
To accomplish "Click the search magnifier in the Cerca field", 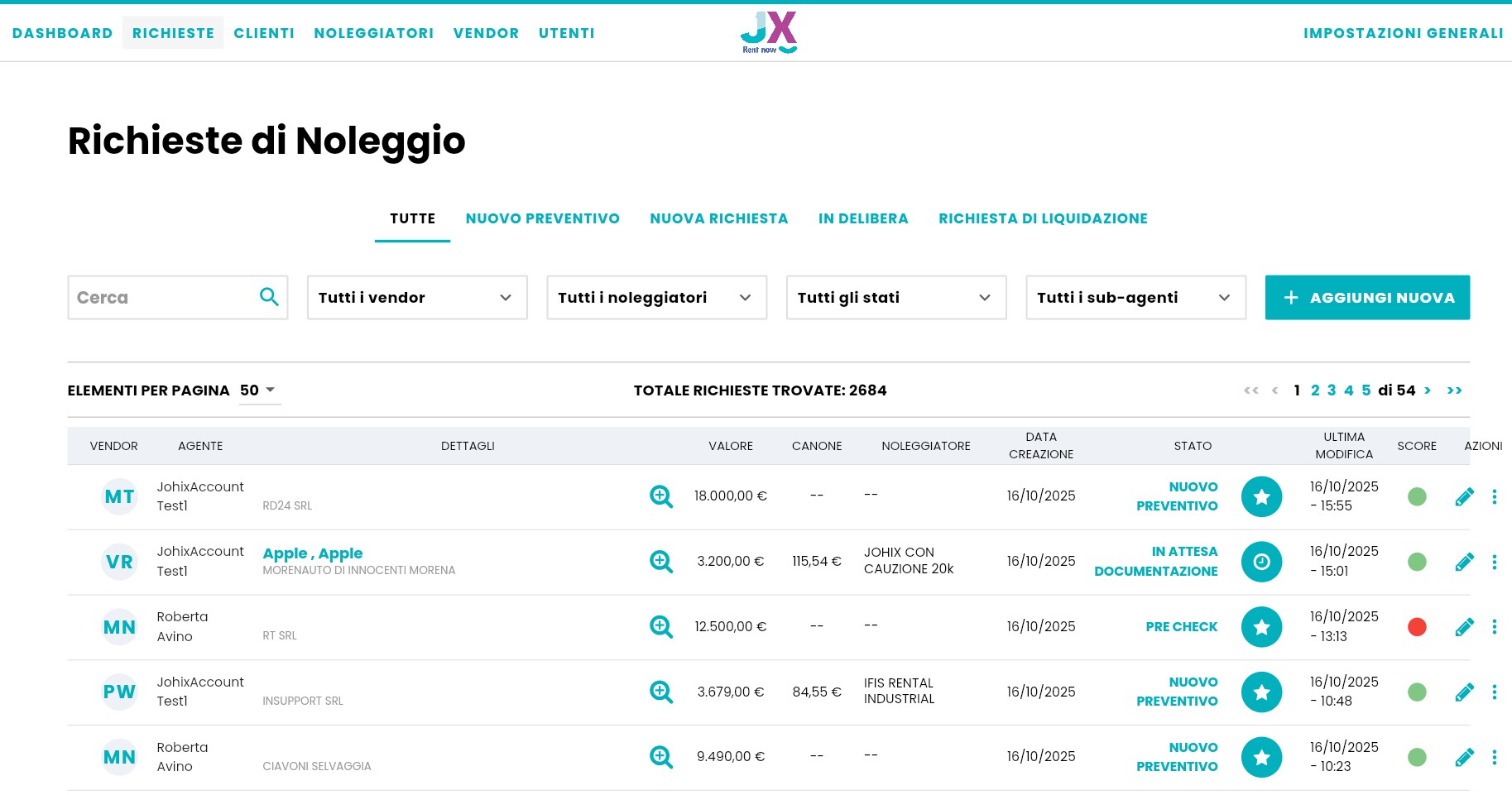I will click(x=270, y=297).
